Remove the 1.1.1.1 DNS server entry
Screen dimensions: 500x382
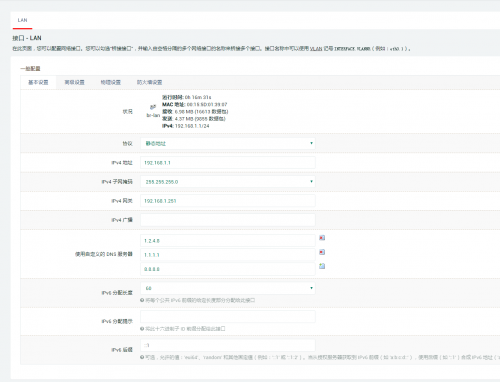tap(322, 252)
